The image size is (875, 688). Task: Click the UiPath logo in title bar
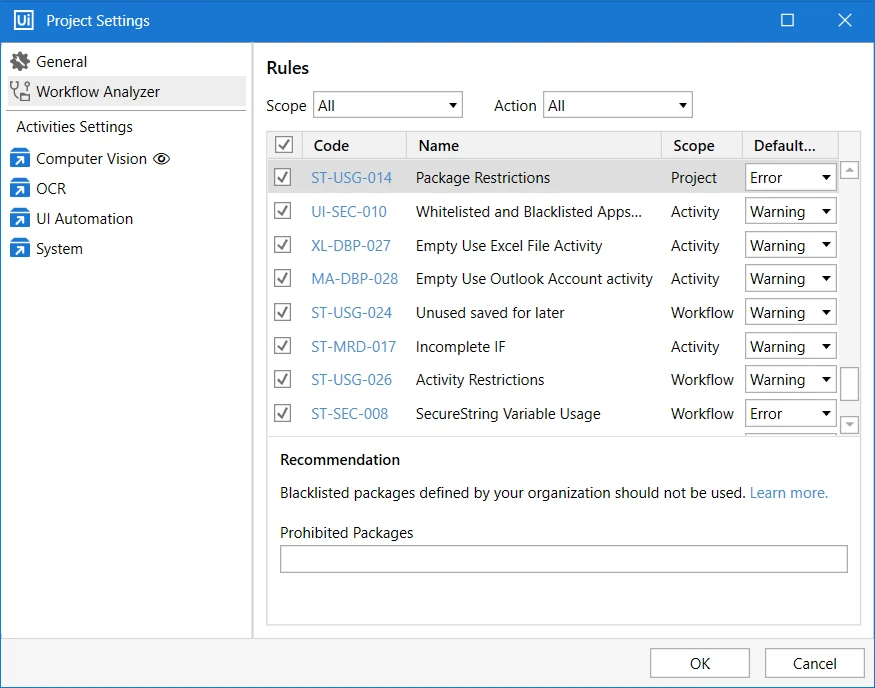(23, 20)
